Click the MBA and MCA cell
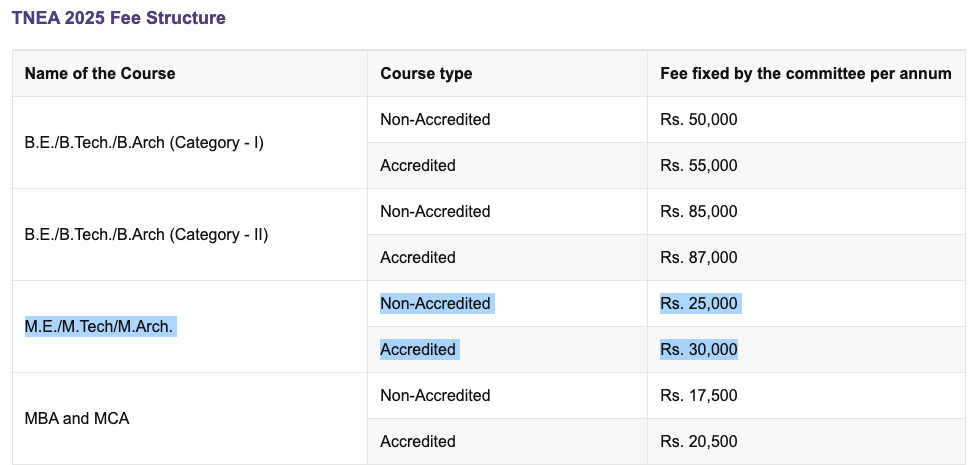 pos(77,418)
